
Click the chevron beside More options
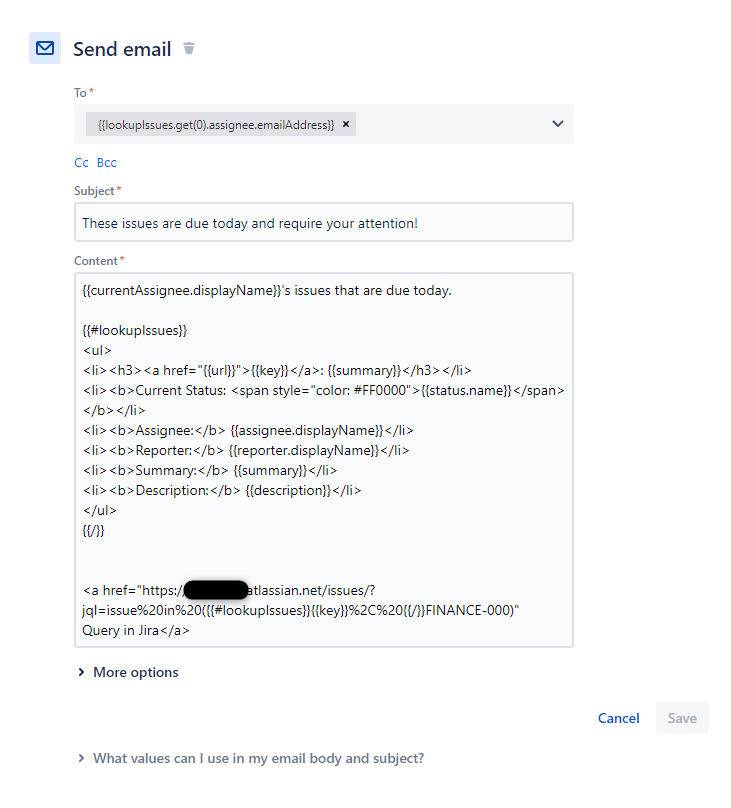point(81,672)
